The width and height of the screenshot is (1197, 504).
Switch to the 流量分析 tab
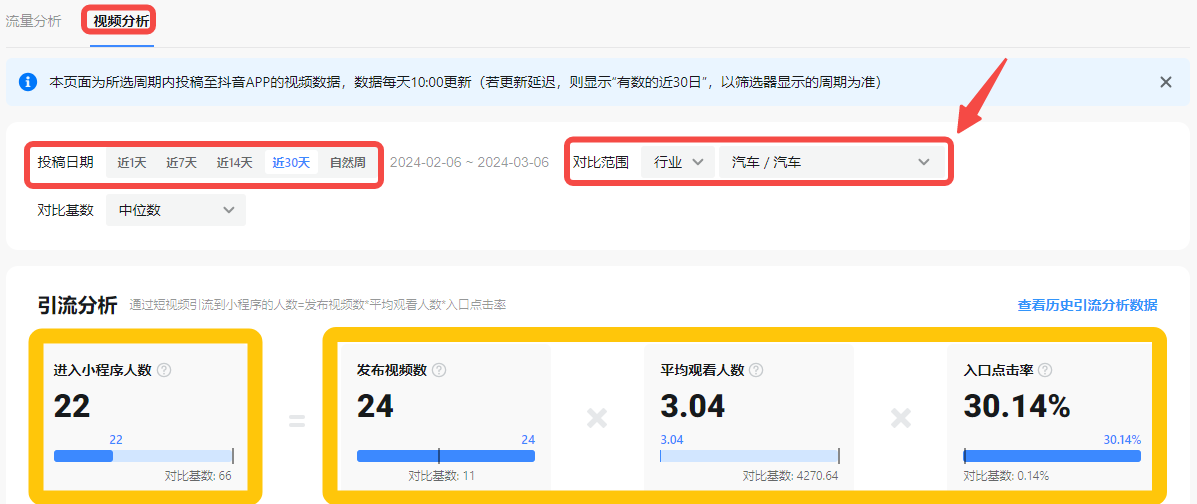coord(33,21)
